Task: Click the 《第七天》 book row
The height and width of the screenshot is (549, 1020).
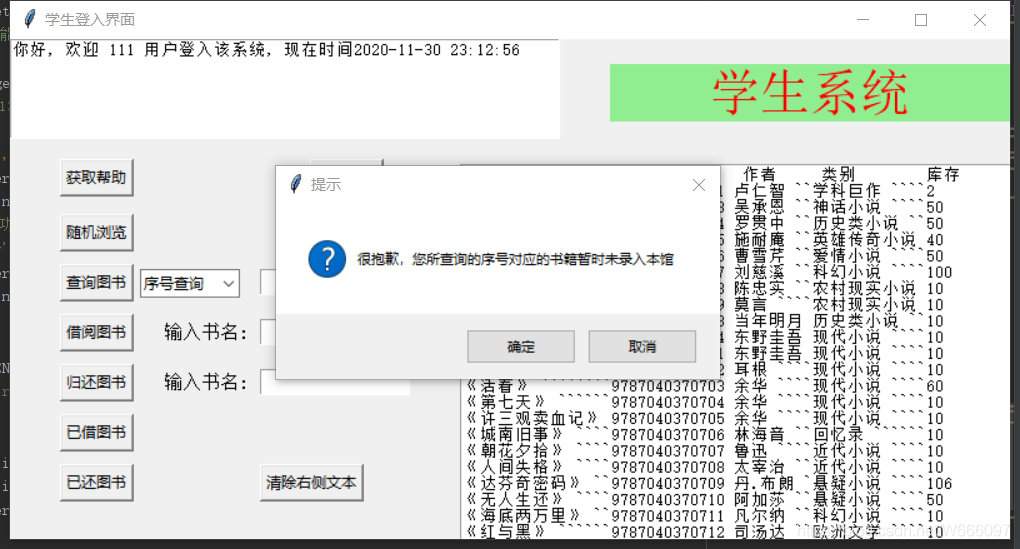Action: [705, 402]
